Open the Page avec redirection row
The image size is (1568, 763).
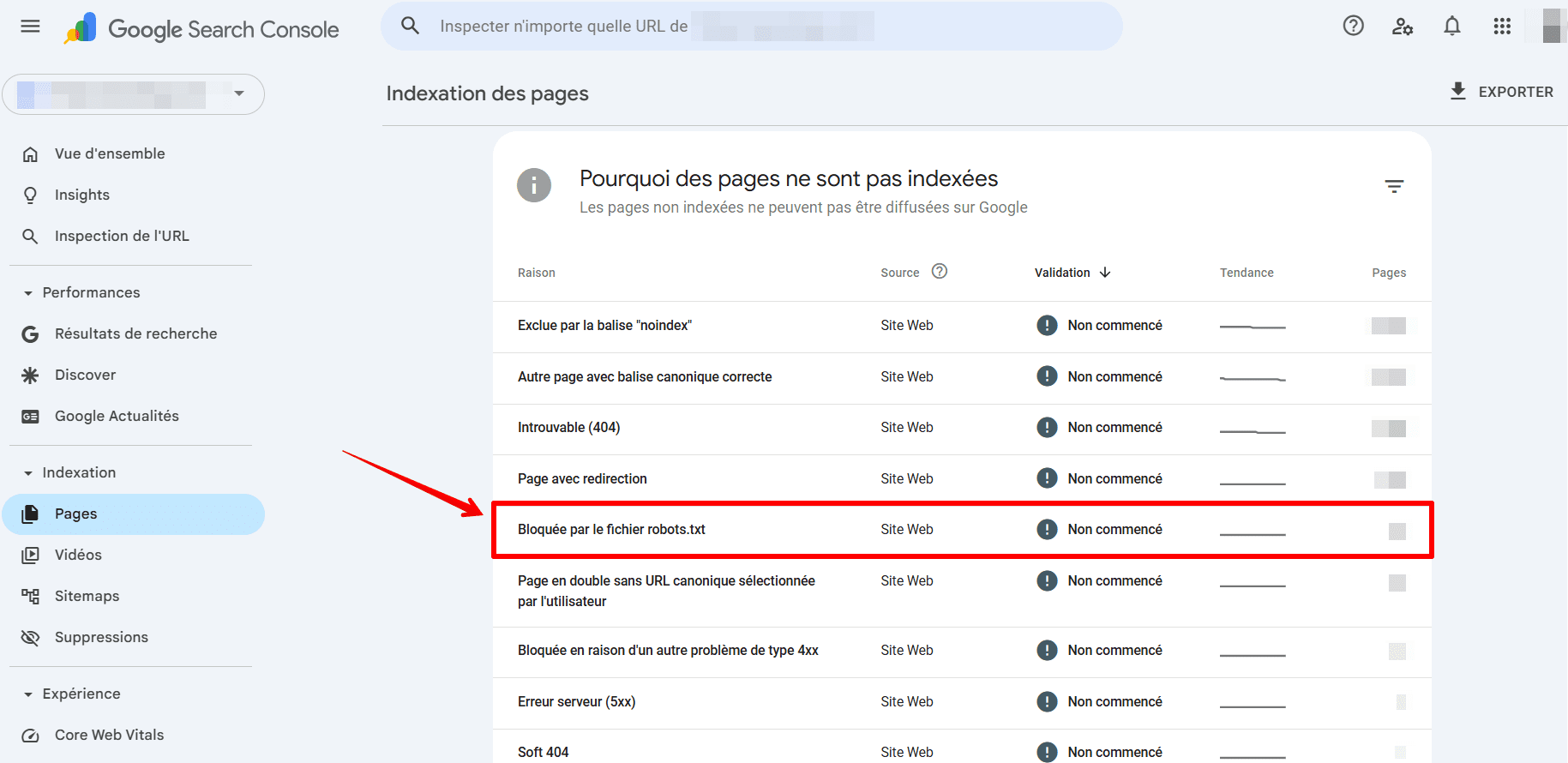pyautogui.click(x=962, y=479)
